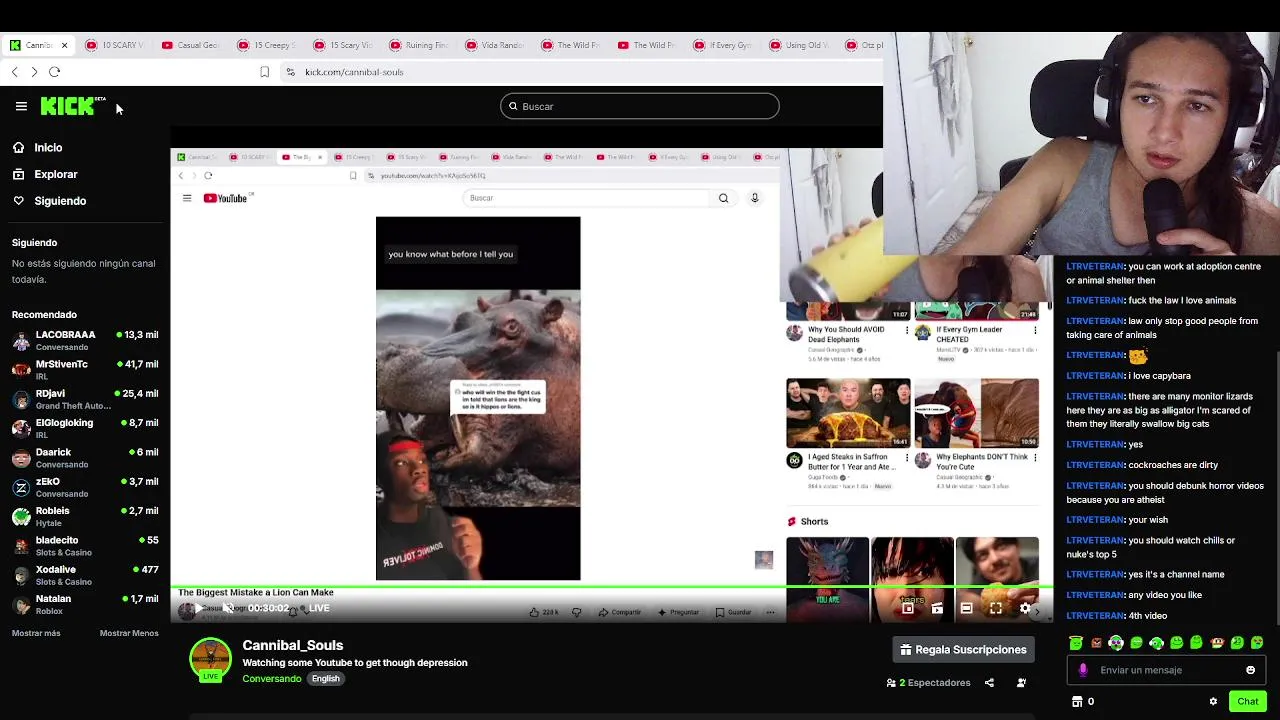Click 'Why Elephants DON'T Think You're Cute' video
This screenshot has width=1280, height=720.
(982, 462)
